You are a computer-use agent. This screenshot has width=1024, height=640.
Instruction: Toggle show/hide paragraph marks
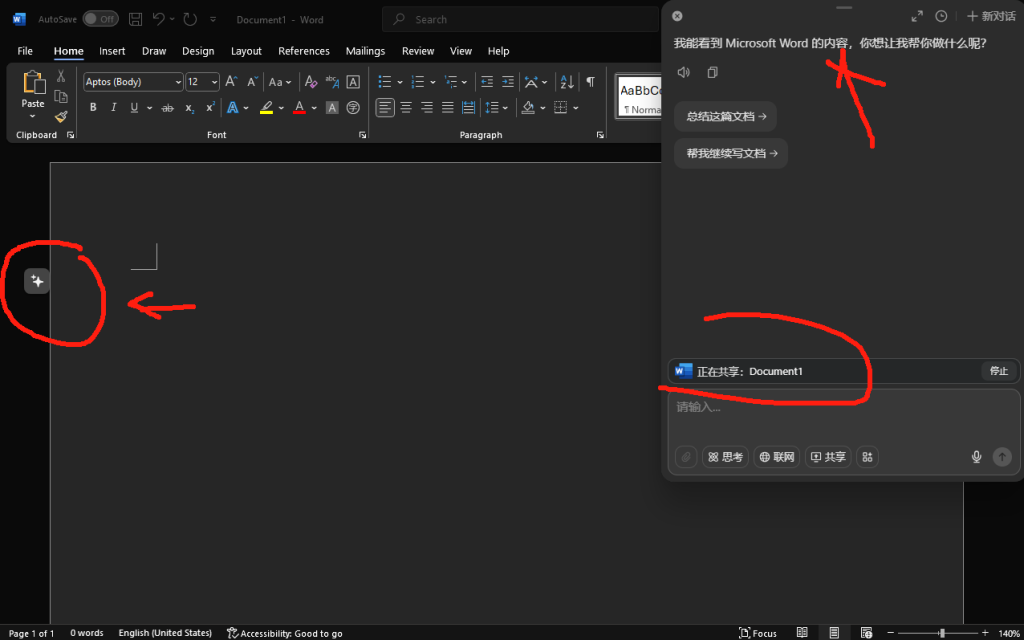pyautogui.click(x=590, y=82)
